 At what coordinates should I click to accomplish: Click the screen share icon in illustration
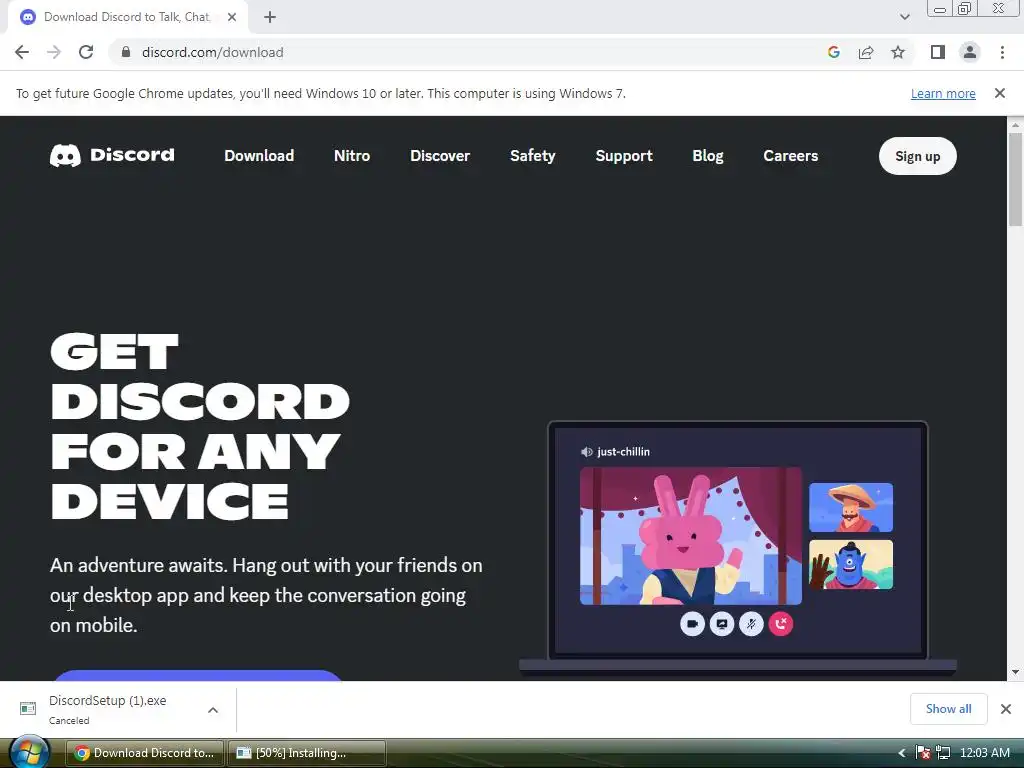click(722, 624)
